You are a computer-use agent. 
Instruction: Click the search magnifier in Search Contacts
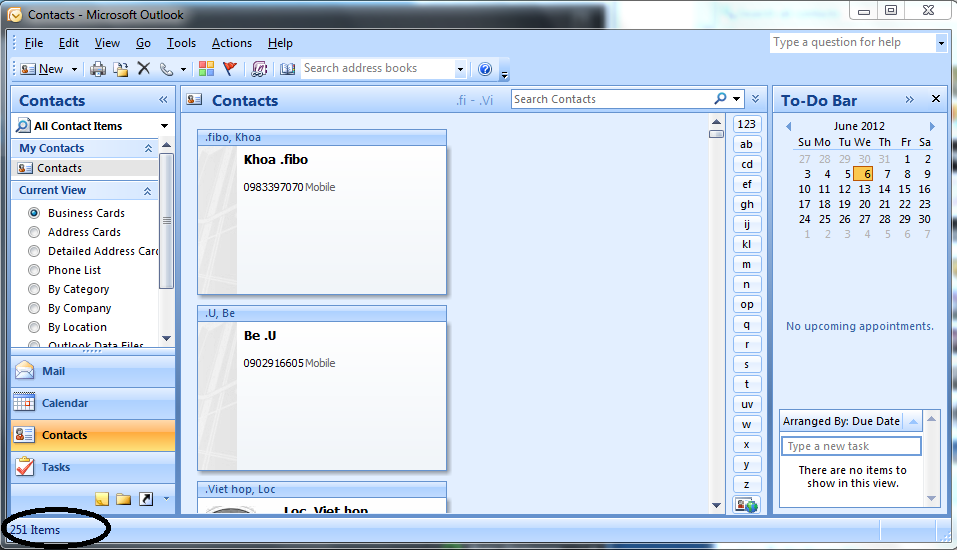(721, 98)
